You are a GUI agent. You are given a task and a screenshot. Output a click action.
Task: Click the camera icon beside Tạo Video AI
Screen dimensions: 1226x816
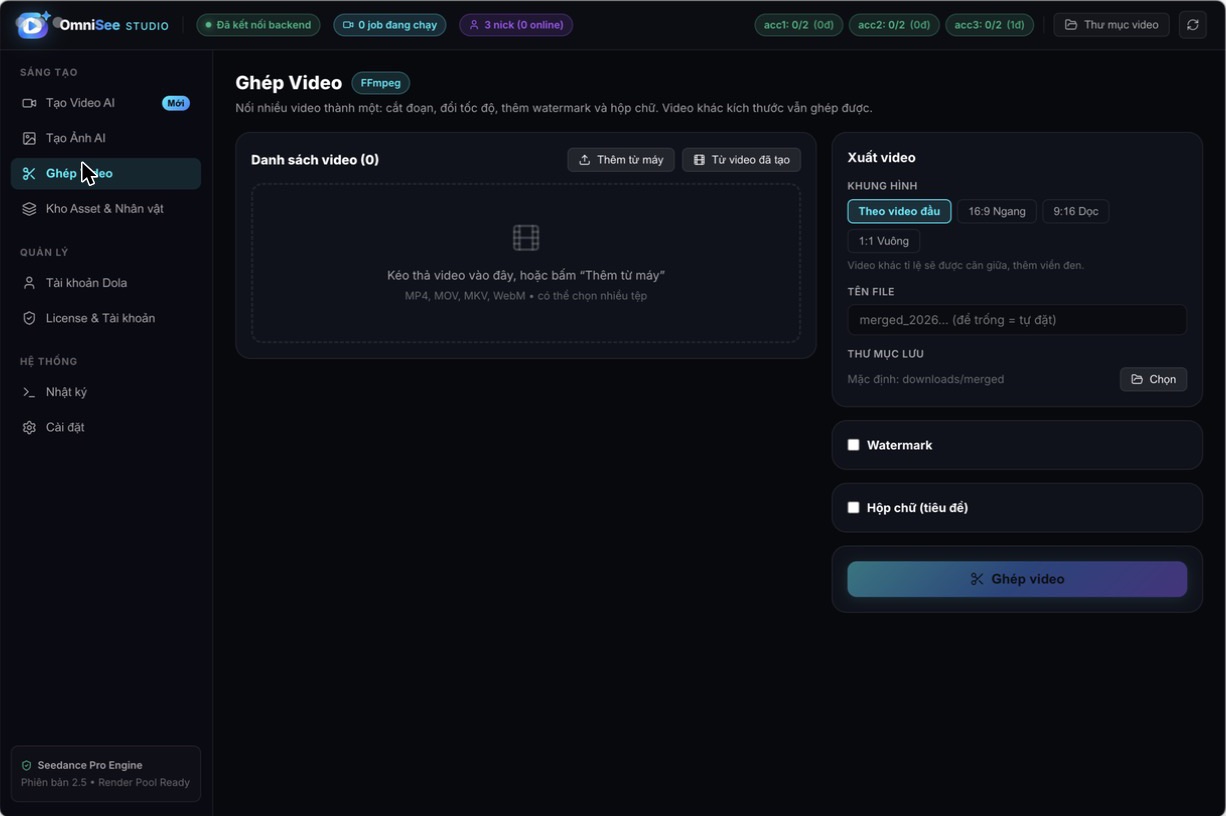29,103
